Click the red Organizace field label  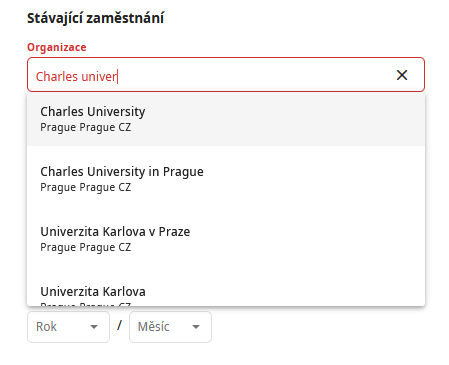[57, 47]
